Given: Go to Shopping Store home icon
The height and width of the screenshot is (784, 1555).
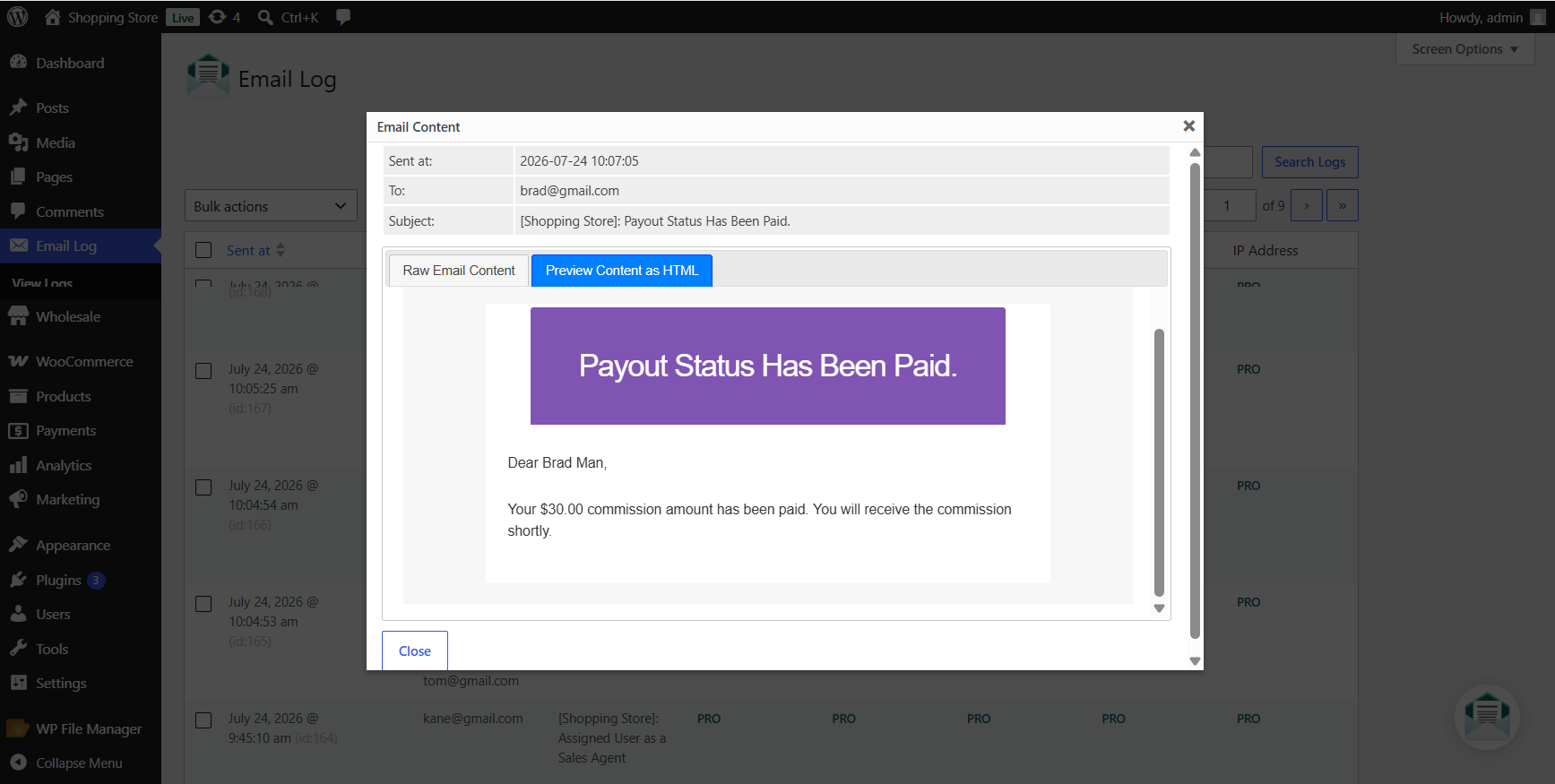Looking at the screenshot, I should coord(53,17).
